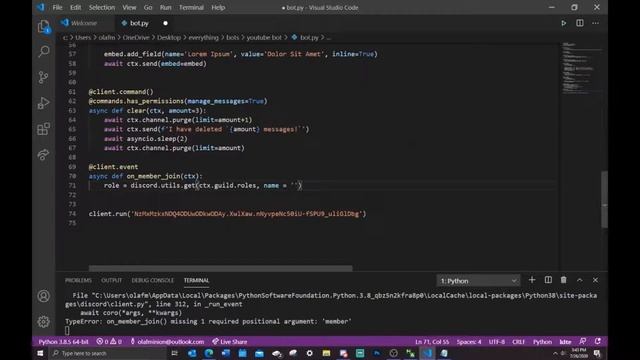Maximize the panel with up chevron
The height and width of the screenshot is (360, 640).
(580, 280)
